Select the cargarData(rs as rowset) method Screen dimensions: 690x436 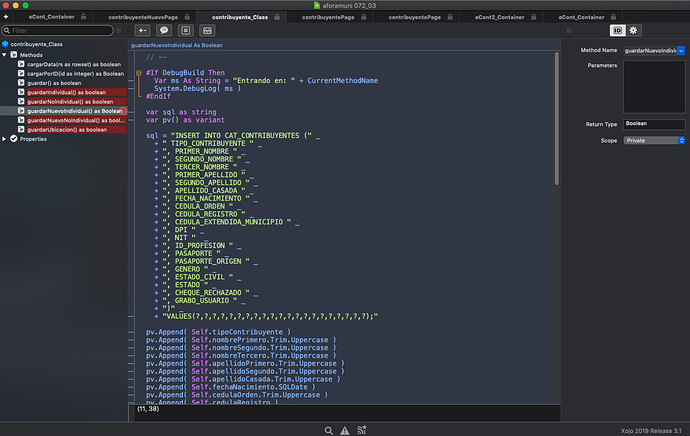coord(74,64)
